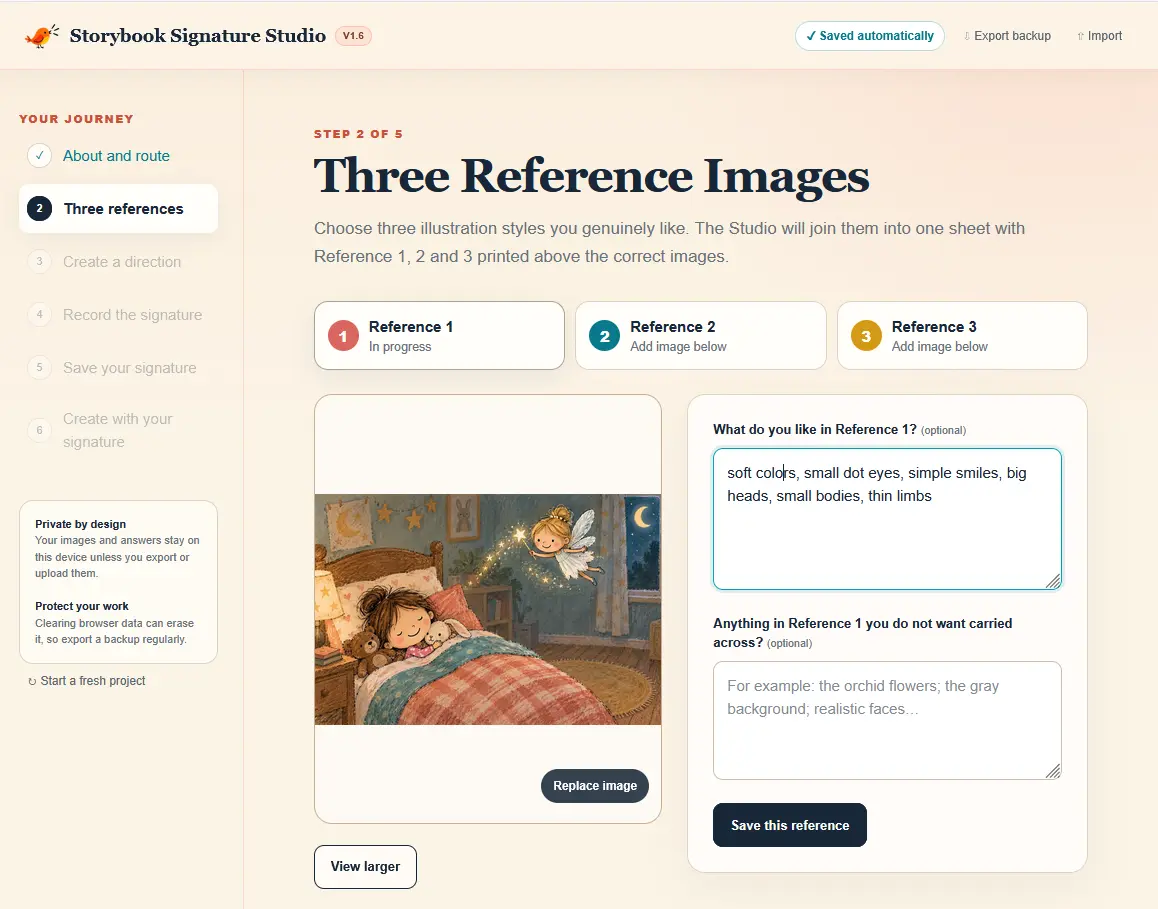Start a fresh project

point(86,681)
